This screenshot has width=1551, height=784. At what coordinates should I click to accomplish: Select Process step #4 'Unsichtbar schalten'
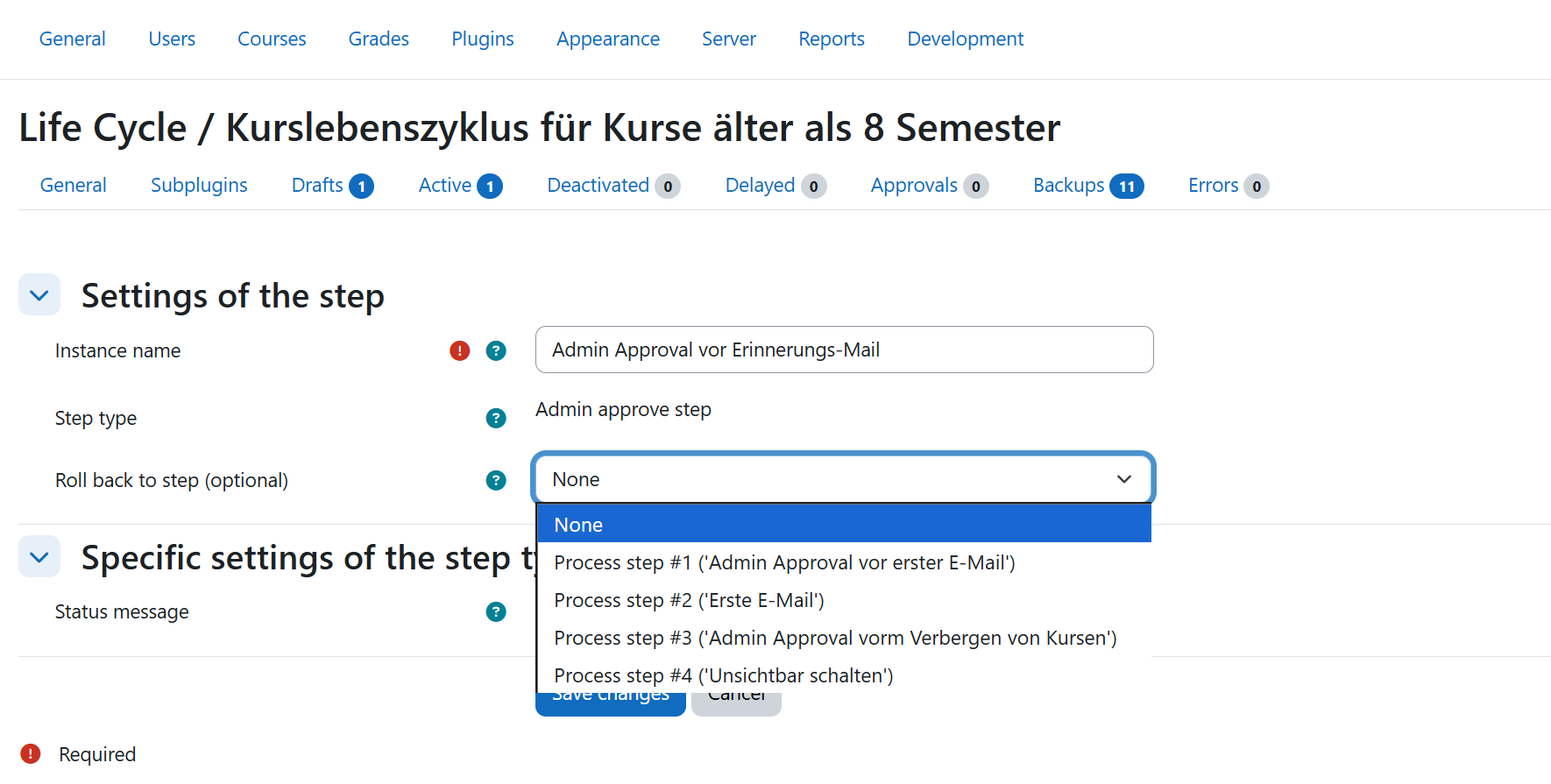pyautogui.click(x=723, y=675)
